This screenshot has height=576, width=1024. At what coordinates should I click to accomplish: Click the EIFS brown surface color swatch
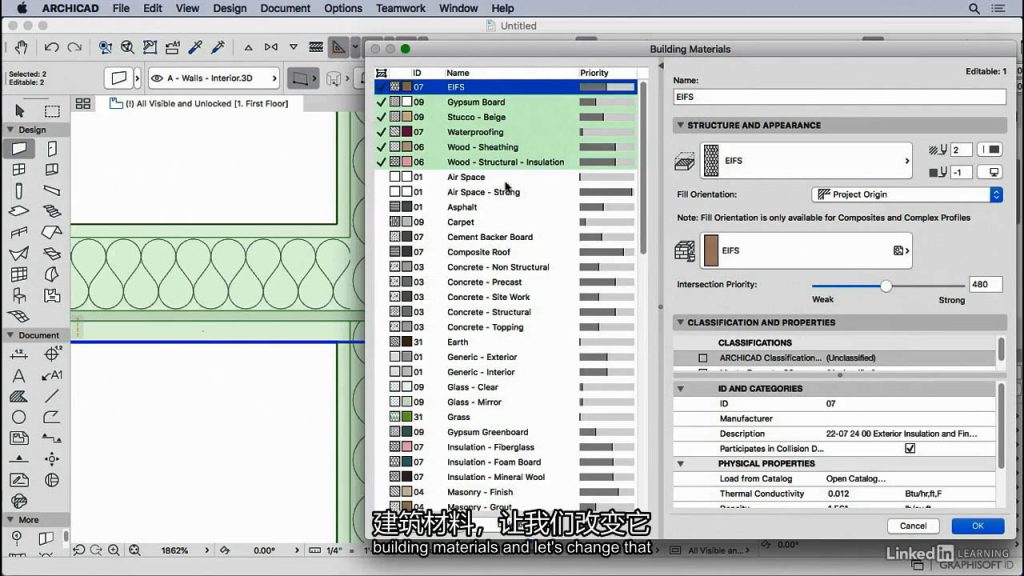point(711,251)
